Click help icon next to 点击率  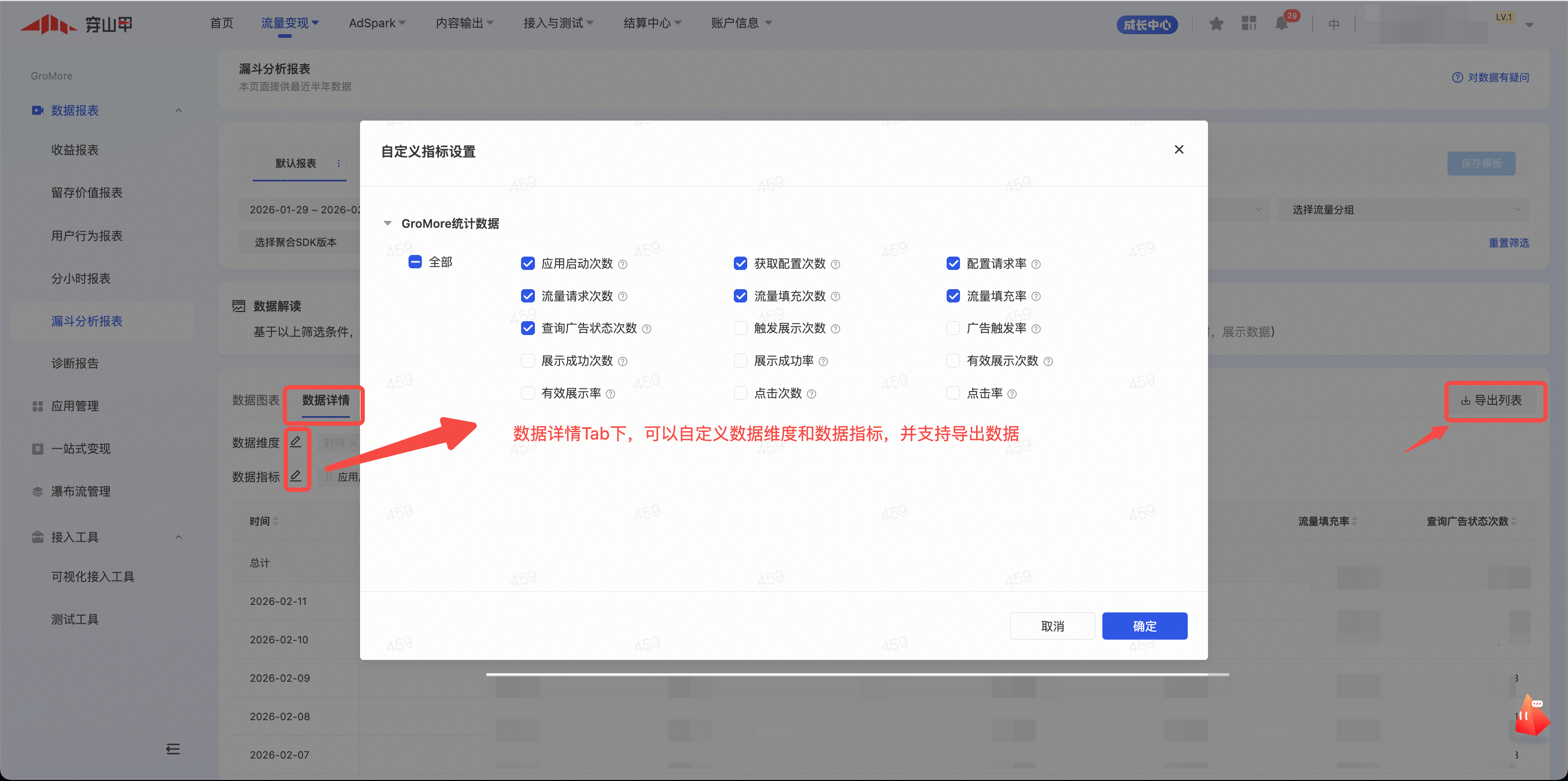[x=1012, y=394]
